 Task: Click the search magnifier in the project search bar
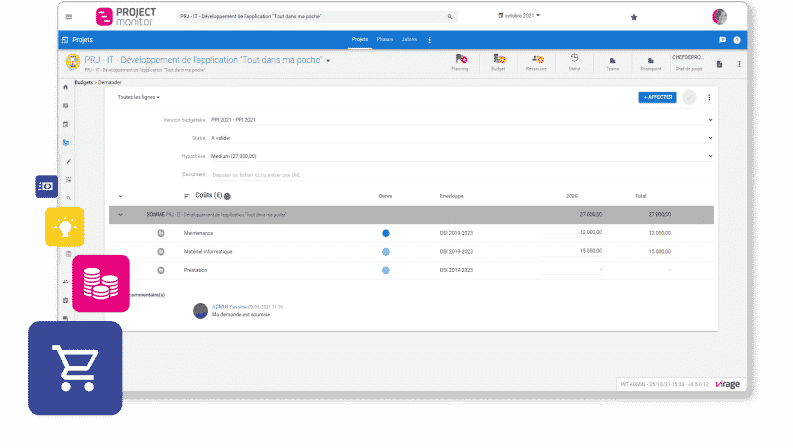pos(450,17)
